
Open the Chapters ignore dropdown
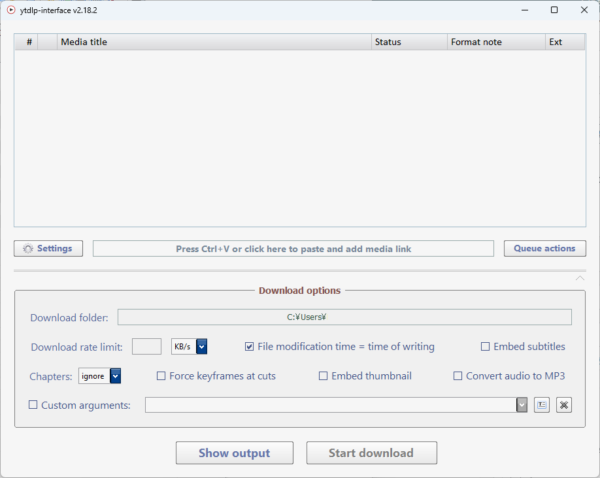pyautogui.click(x=115, y=376)
